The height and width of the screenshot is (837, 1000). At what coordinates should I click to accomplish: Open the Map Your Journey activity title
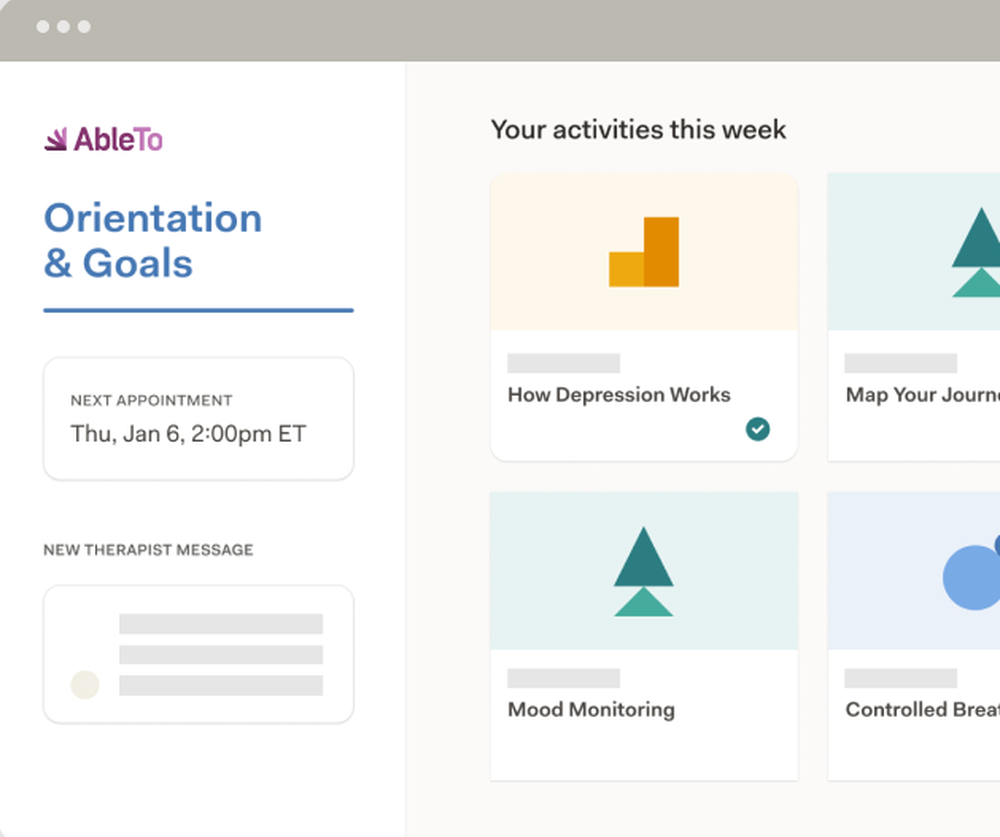[x=922, y=395]
